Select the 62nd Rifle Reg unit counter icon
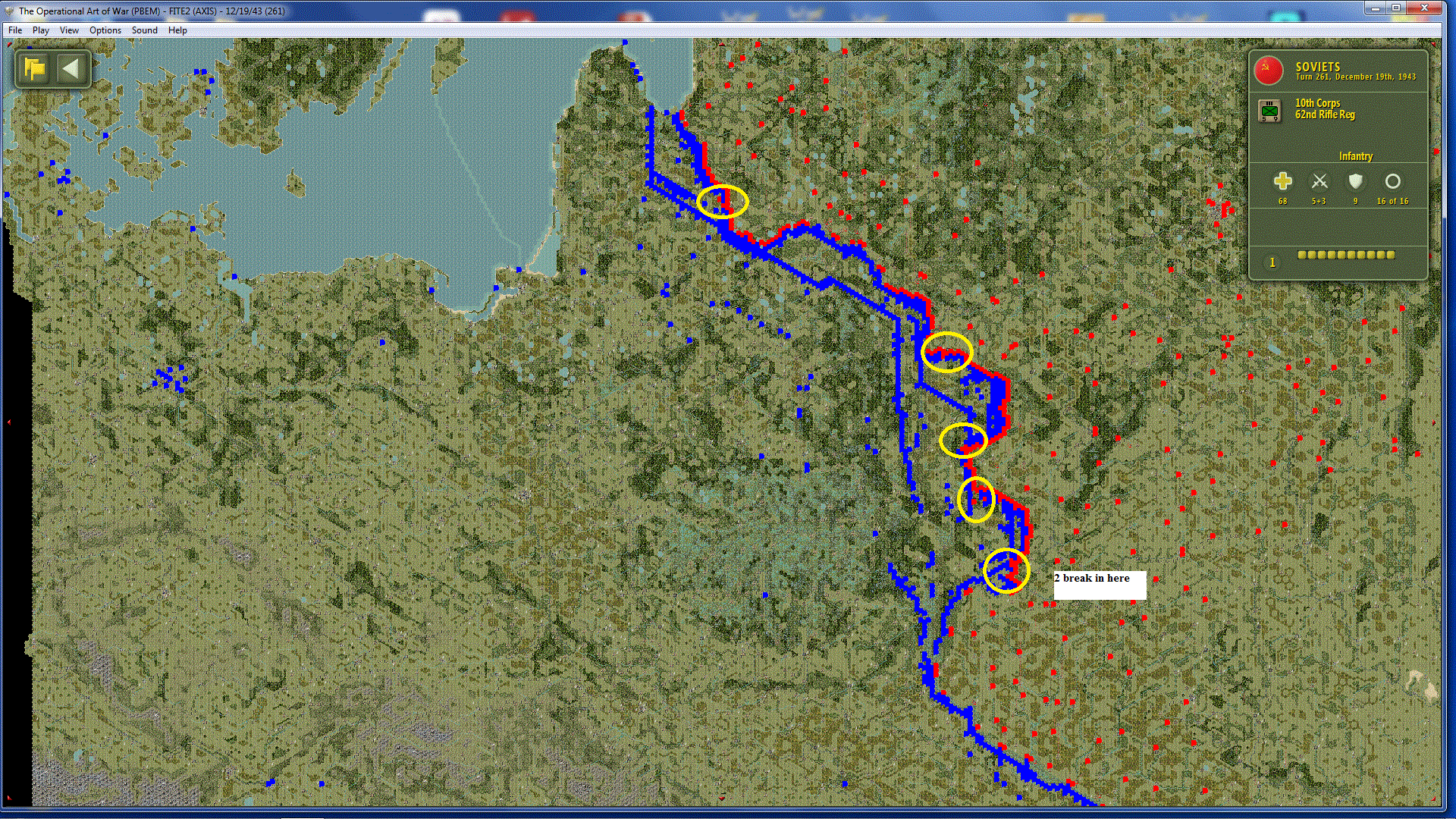Image resolution: width=1456 pixels, height=819 pixels. [x=1270, y=109]
